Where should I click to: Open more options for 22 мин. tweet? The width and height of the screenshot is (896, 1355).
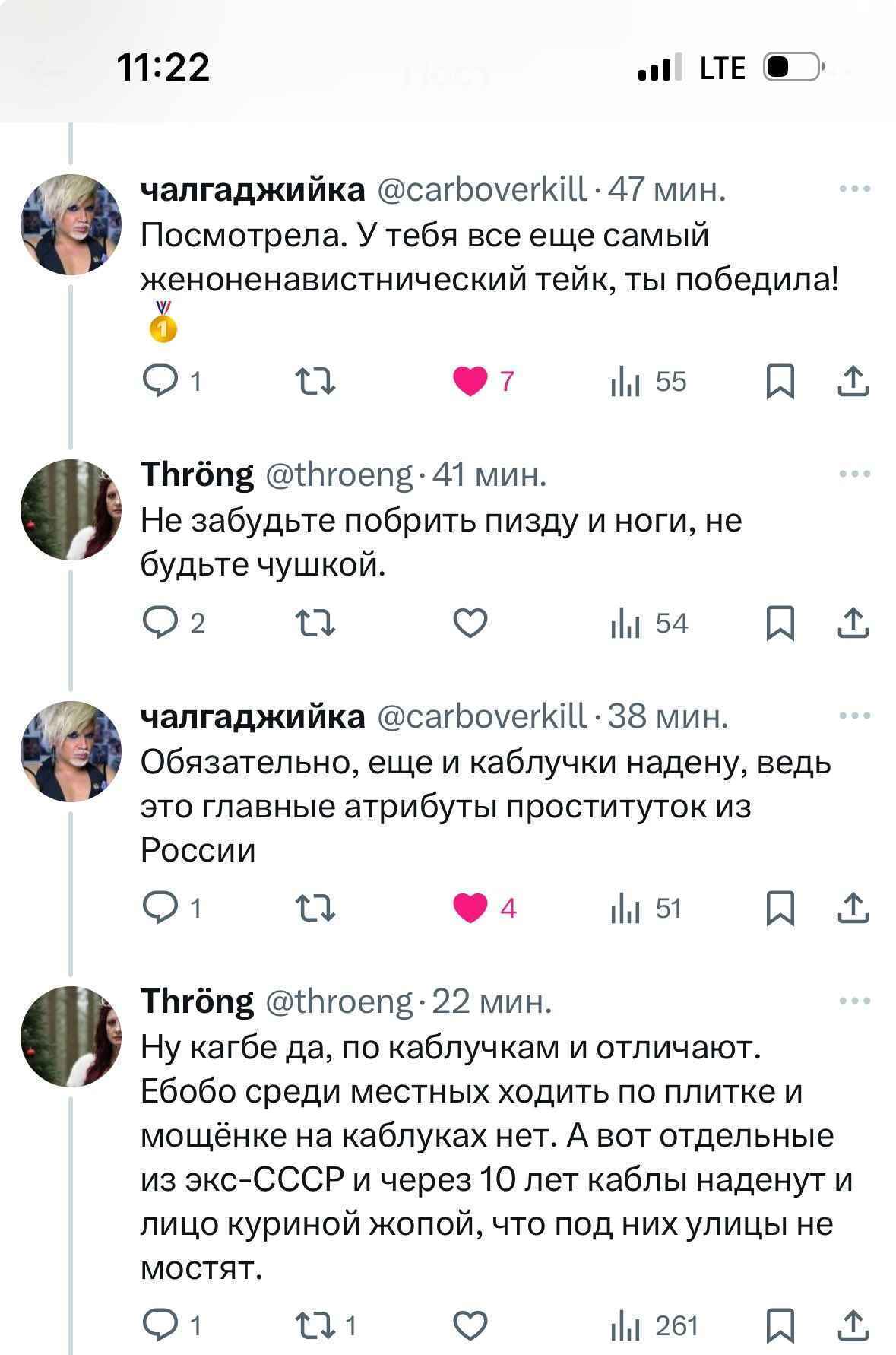855,1001
